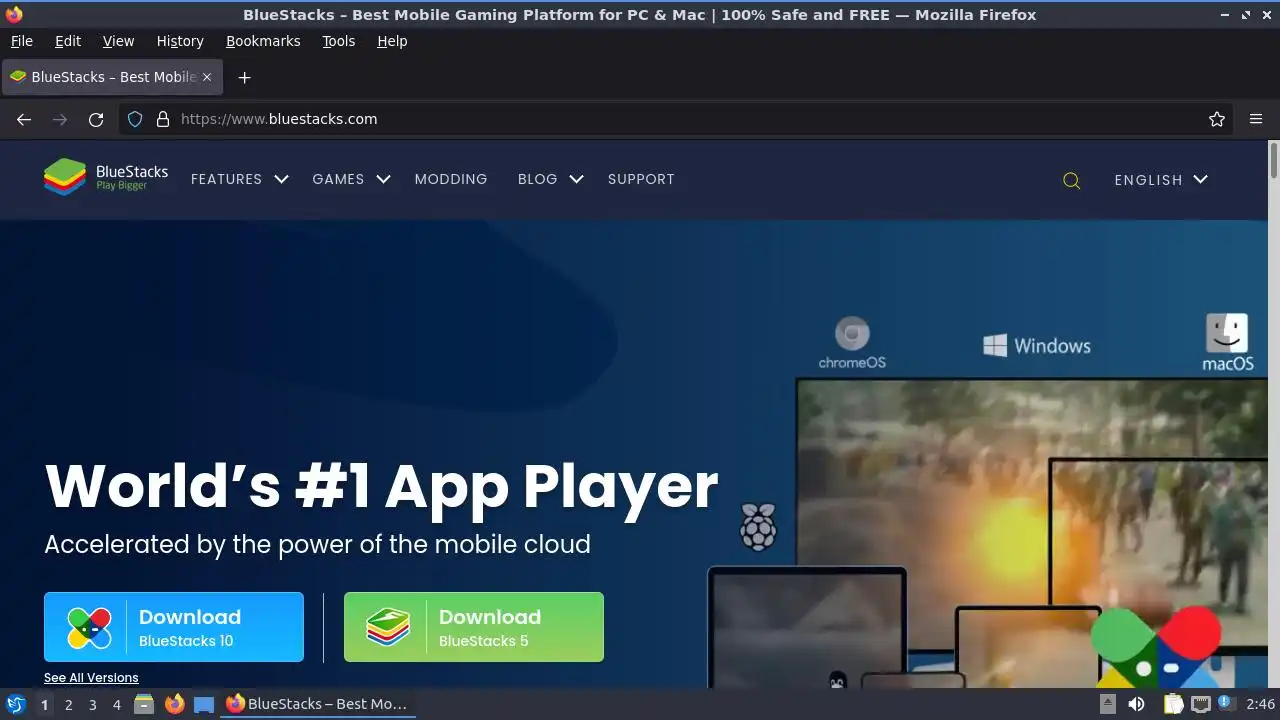The height and width of the screenshot is (720, 1280).
Task: Open the site search magnifier icon
Action: coord(1071,180)
